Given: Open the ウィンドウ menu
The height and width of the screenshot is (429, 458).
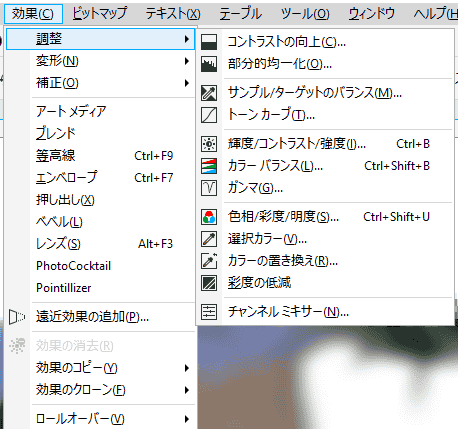Looking at the screenshot, I should point(372,14).
